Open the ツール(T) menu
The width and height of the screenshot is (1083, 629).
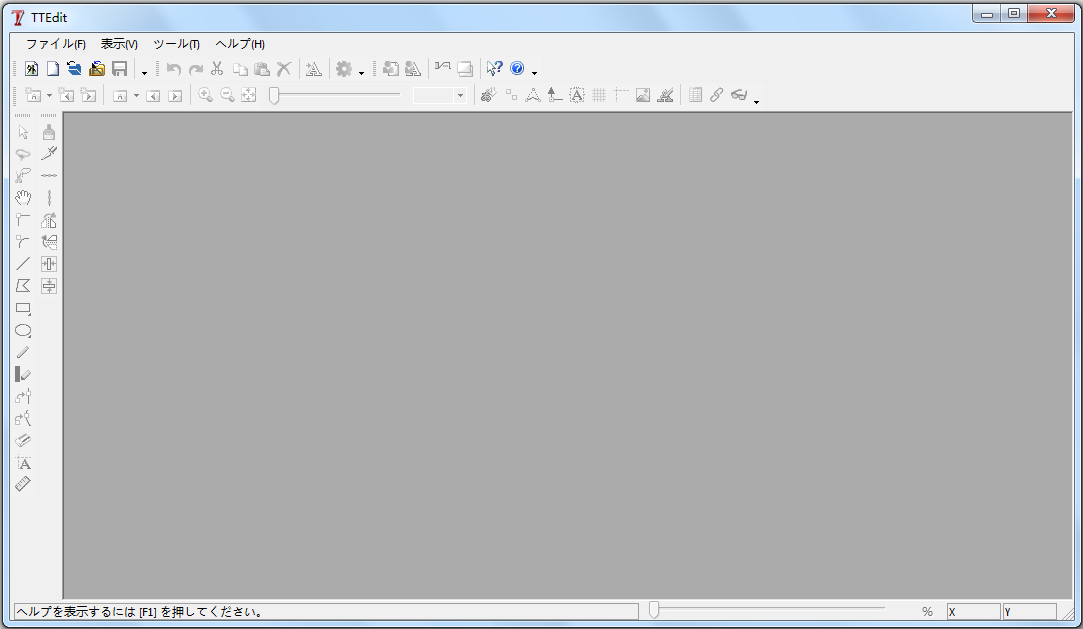coord(176,44)
